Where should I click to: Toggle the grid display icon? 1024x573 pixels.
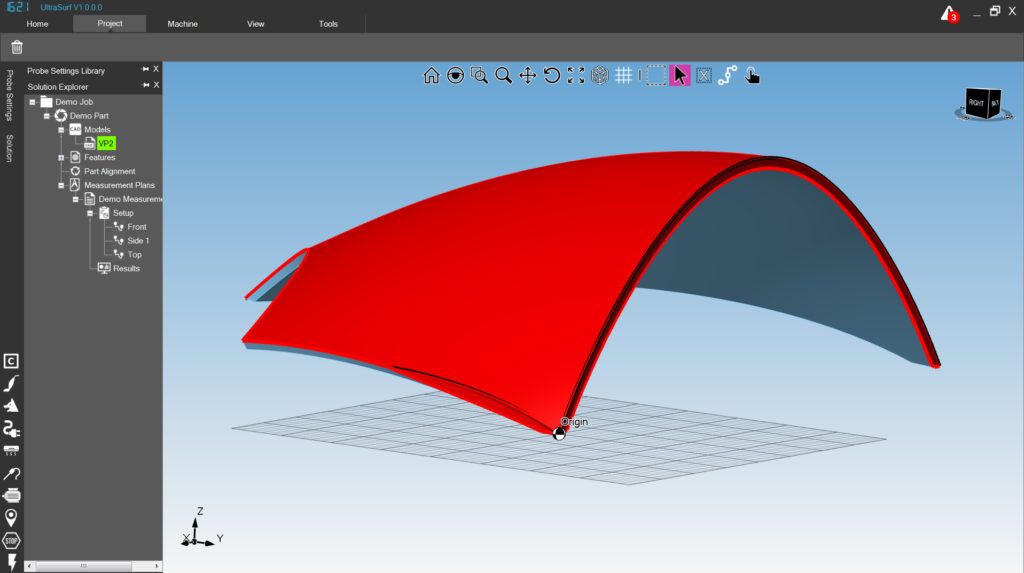click(623, 75)
